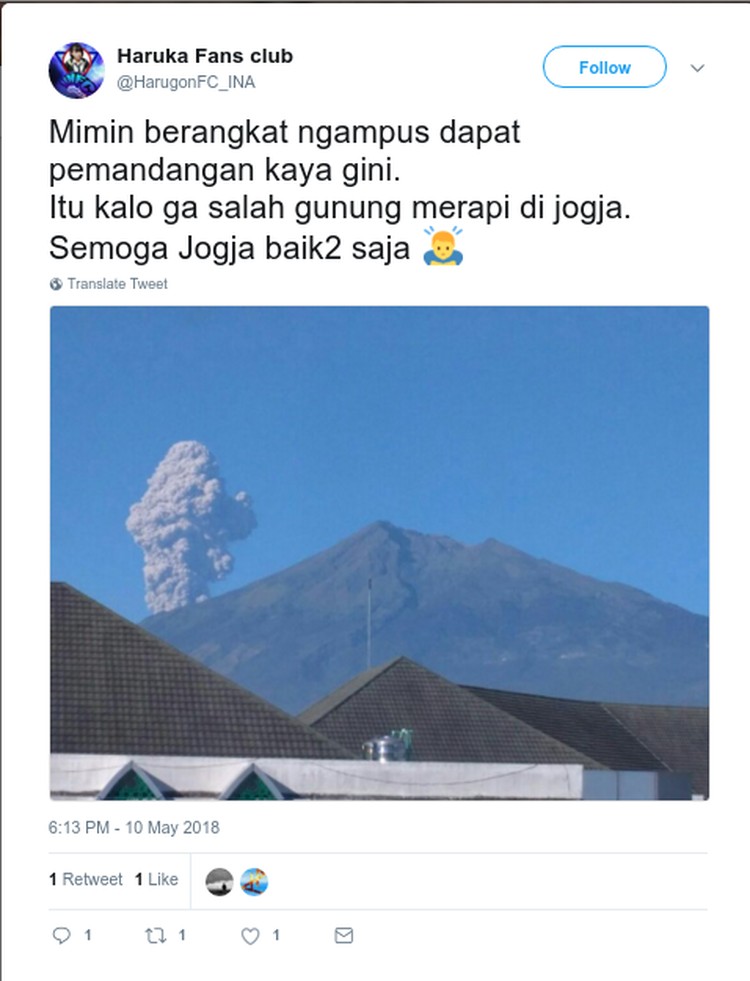
Task: Open Haruka Fans club profile avatar
Action: 76,70
